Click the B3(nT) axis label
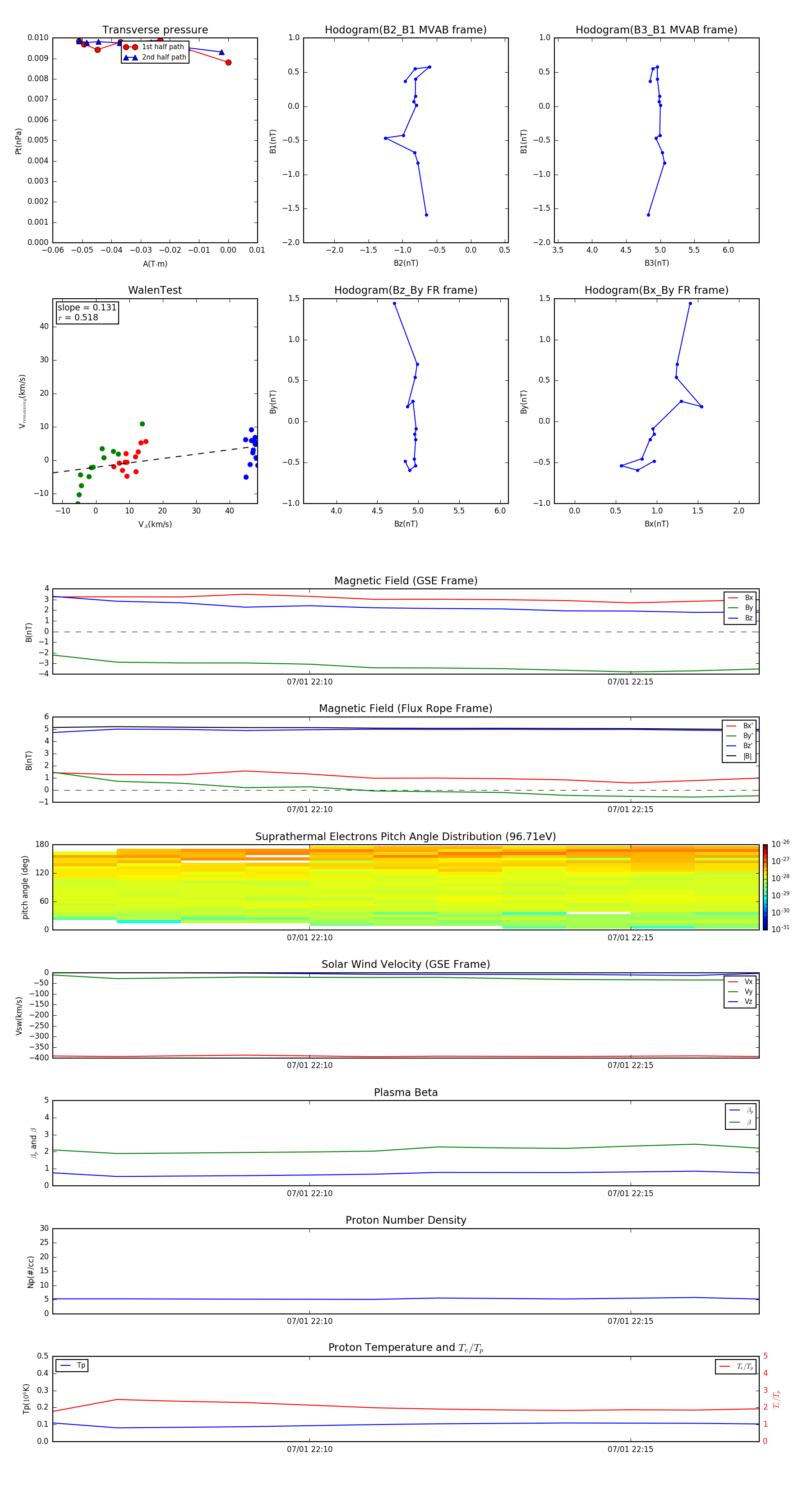 tap(656, 263)
